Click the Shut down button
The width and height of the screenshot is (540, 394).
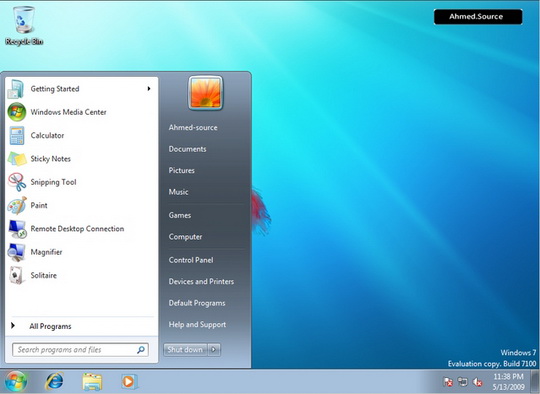coord(185,350)
